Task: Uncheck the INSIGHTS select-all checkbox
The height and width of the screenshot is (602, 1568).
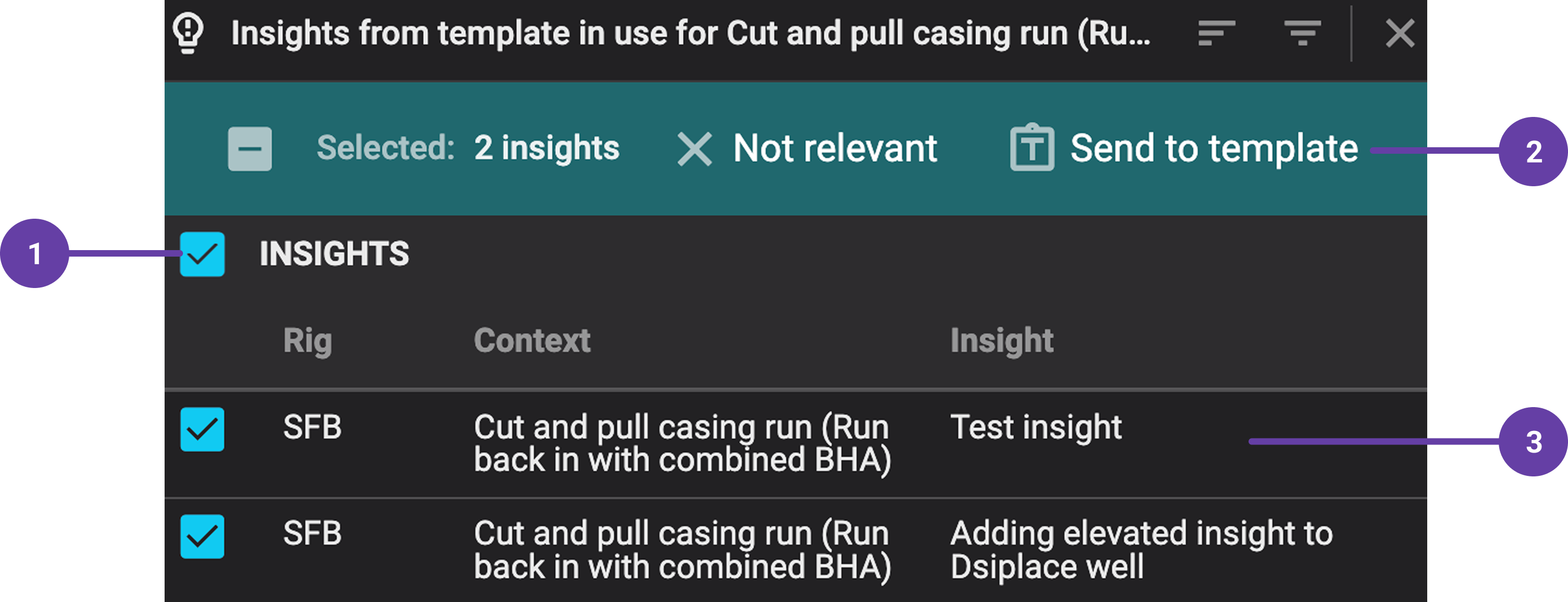Action: tap(201, 253)
